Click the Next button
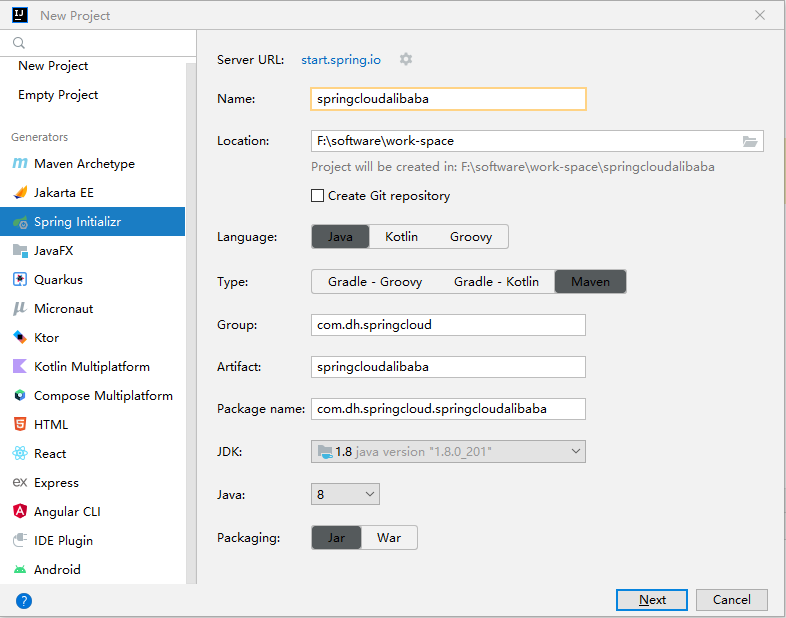 pyautogui.click(x=652, y=600)
